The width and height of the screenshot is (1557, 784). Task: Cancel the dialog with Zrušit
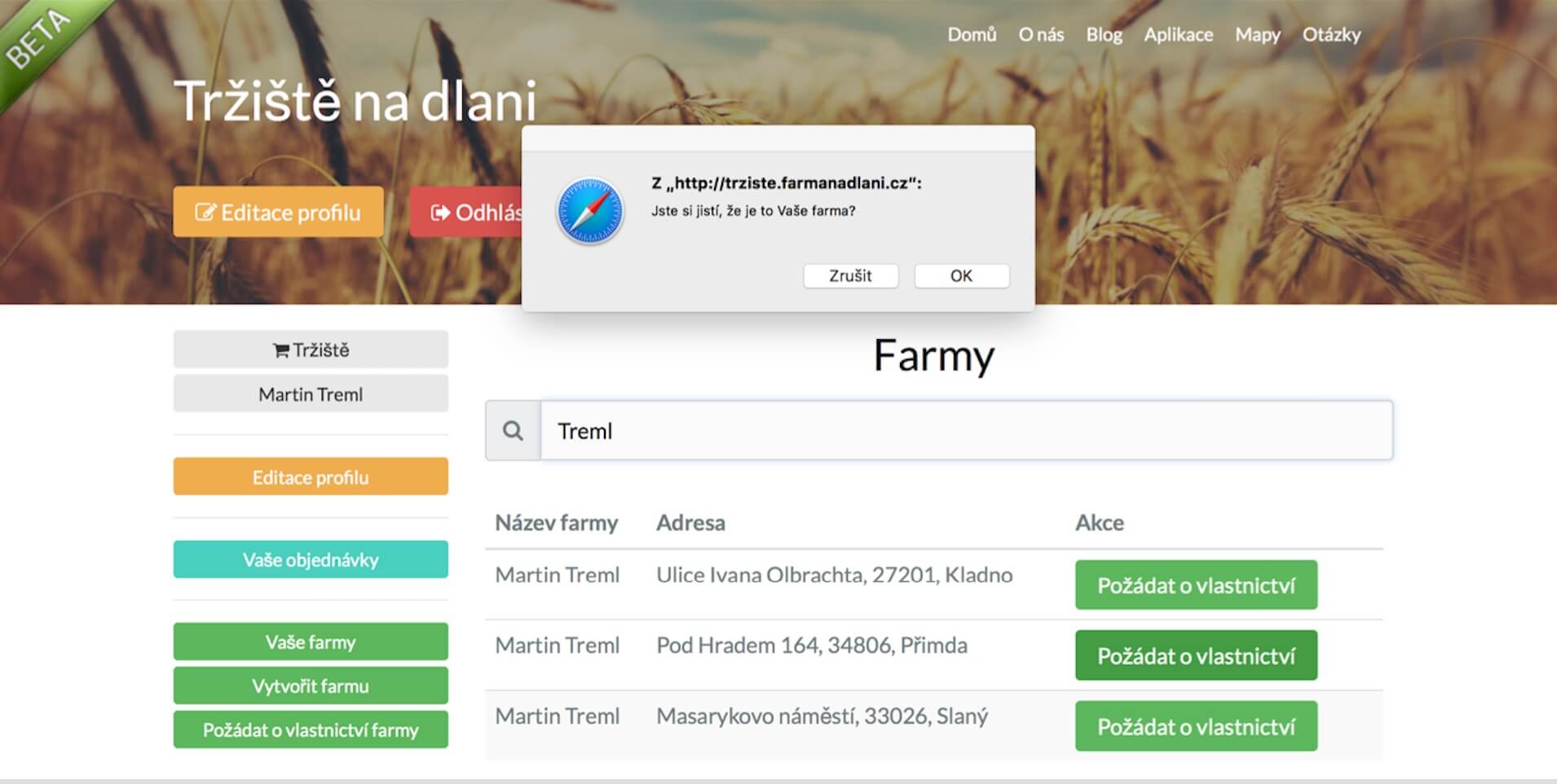point(850,275)
